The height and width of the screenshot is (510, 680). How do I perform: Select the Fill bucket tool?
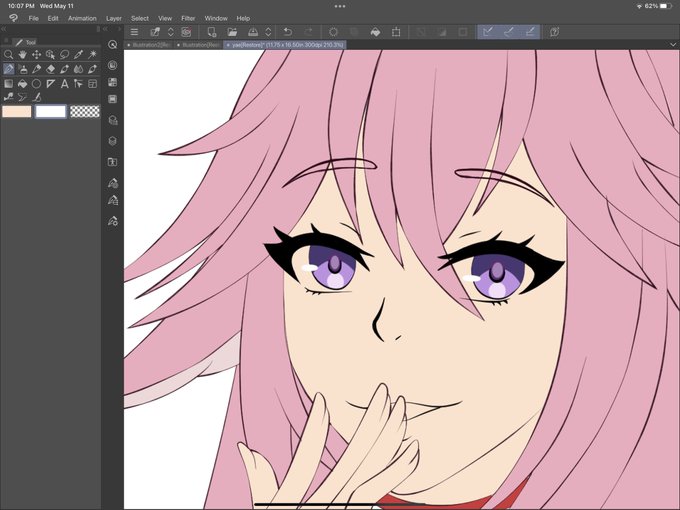(23, 84)
